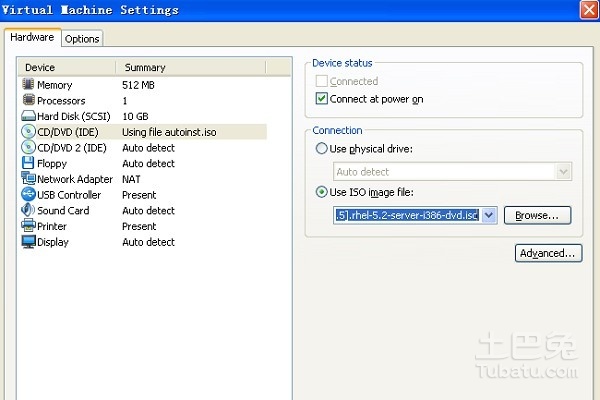Viewport: 600px width, 400px height.
Task: Choose Use physical drive option
Action: 321,149
